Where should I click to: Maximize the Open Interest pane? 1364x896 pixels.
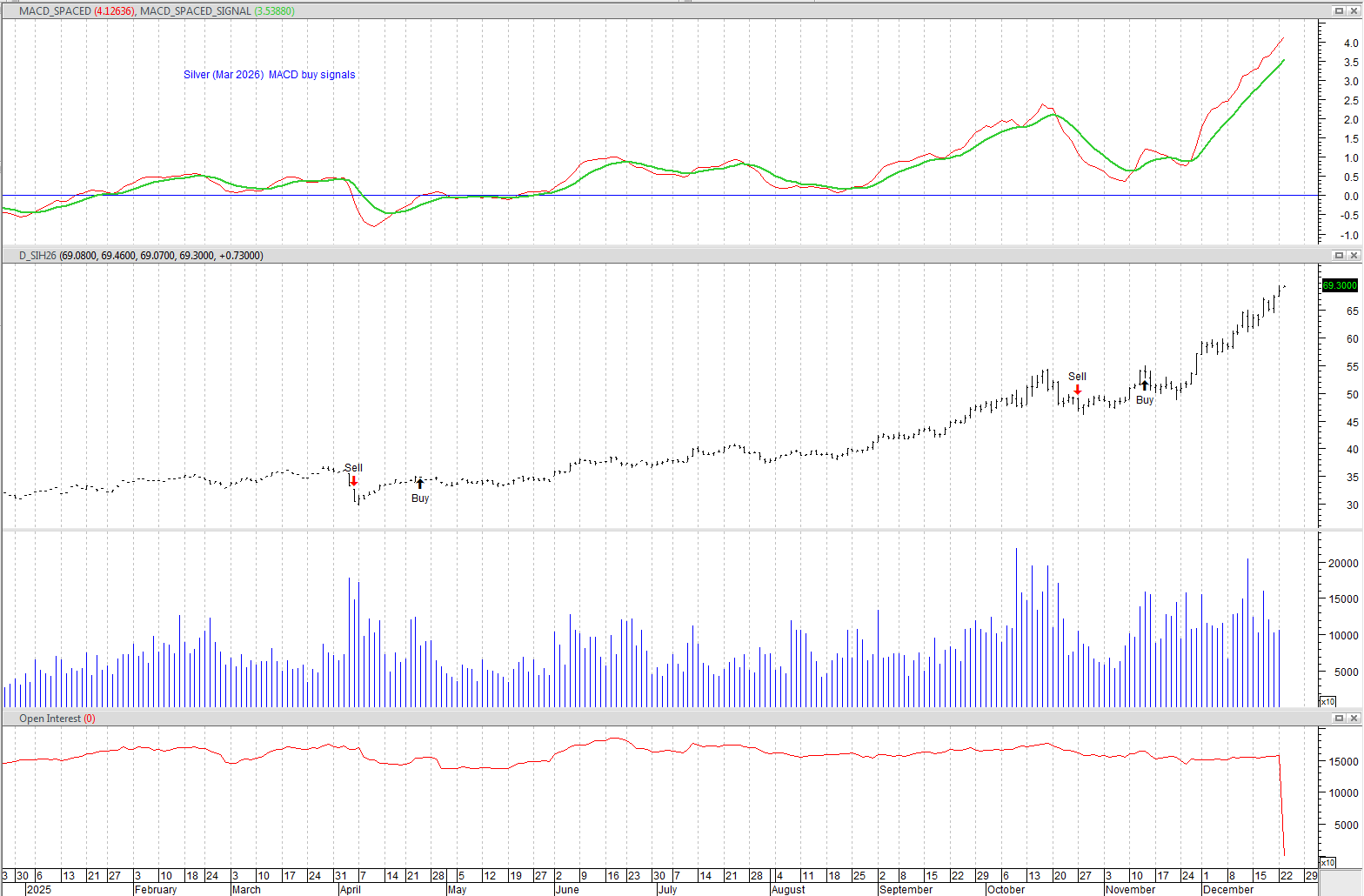(x=1339, y=718)
